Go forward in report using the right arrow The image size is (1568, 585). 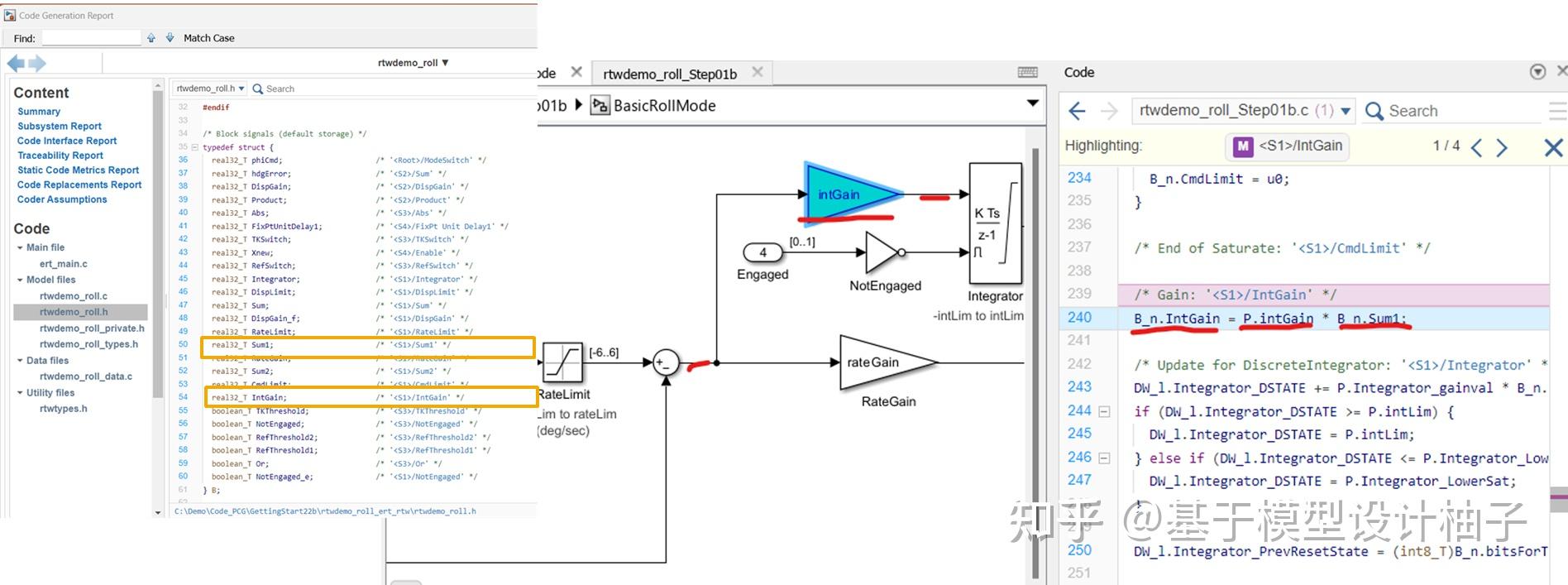pos(37,63)
